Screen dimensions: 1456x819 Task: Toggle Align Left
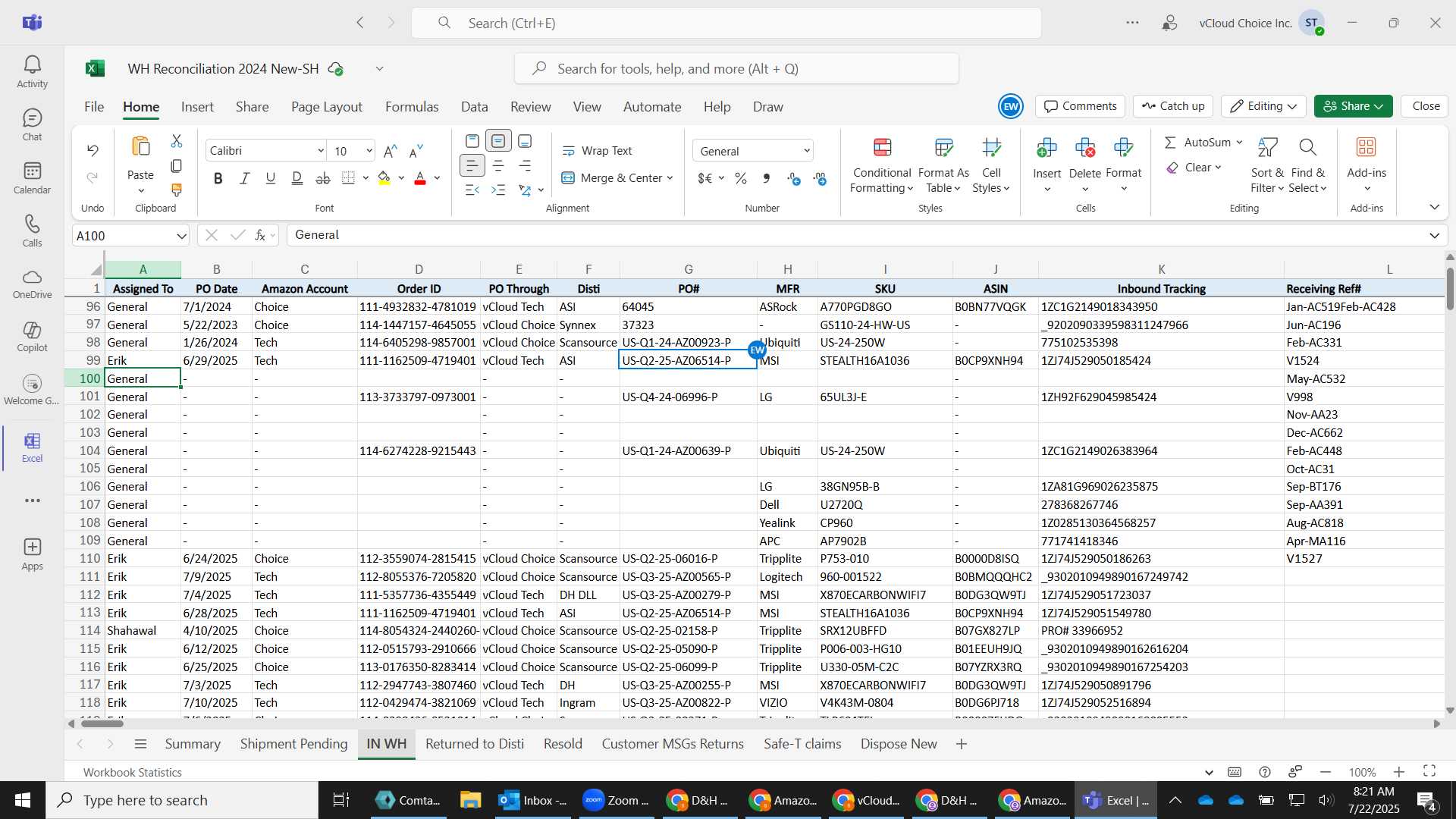(x=472, y=165)
